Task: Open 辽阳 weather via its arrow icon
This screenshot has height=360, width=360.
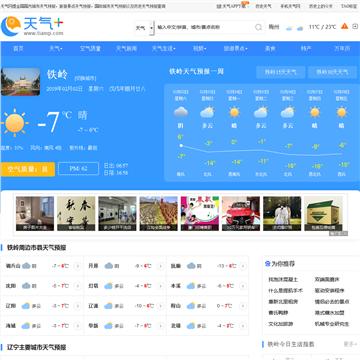Action: tap(78, 306)
